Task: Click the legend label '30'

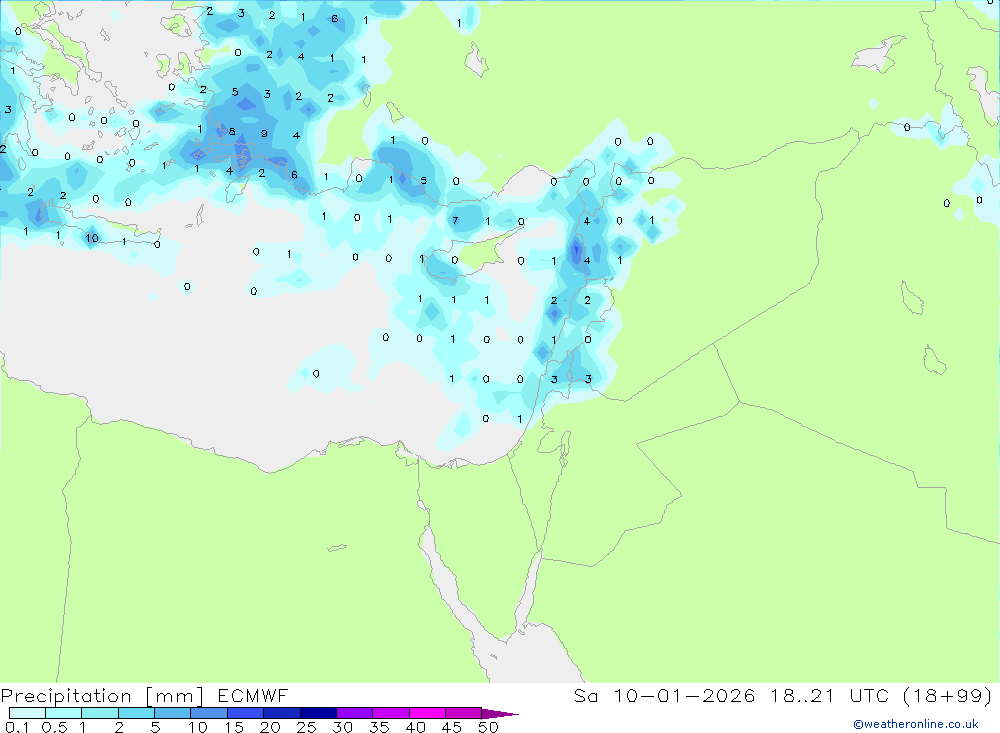Action: point(342,727)
